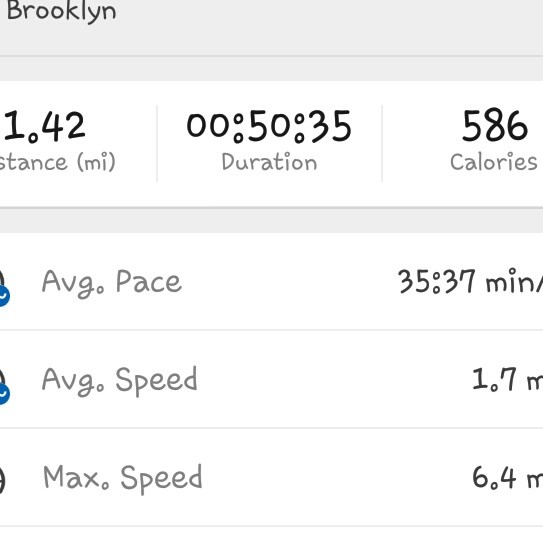The width and height of the screenshot is (543, 543).
Task: Tap the Calories label
Action: click(x=494, y=162)
